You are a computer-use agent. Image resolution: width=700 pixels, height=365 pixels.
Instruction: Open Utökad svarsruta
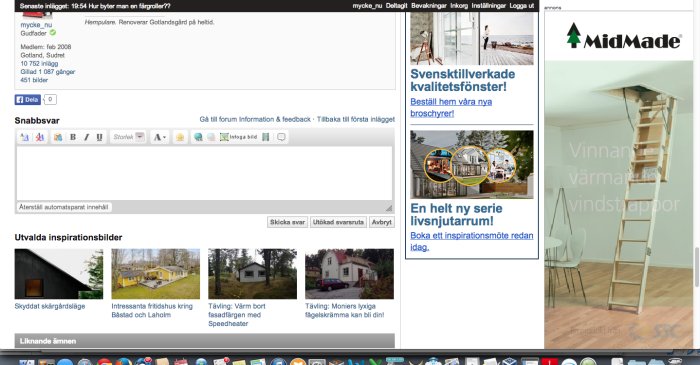click(x=338, y=222)
